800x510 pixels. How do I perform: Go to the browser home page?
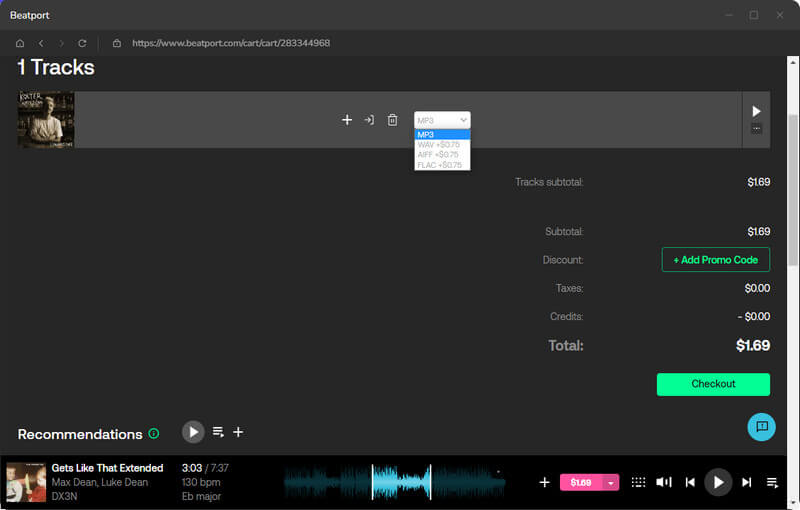tap(20, 43)
